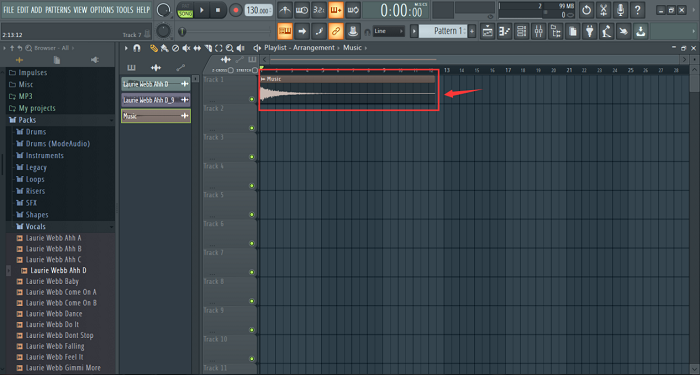The width and height of the screenshot is (700, 375).
Task: Open the TOOLS menu
Action: 125,9
